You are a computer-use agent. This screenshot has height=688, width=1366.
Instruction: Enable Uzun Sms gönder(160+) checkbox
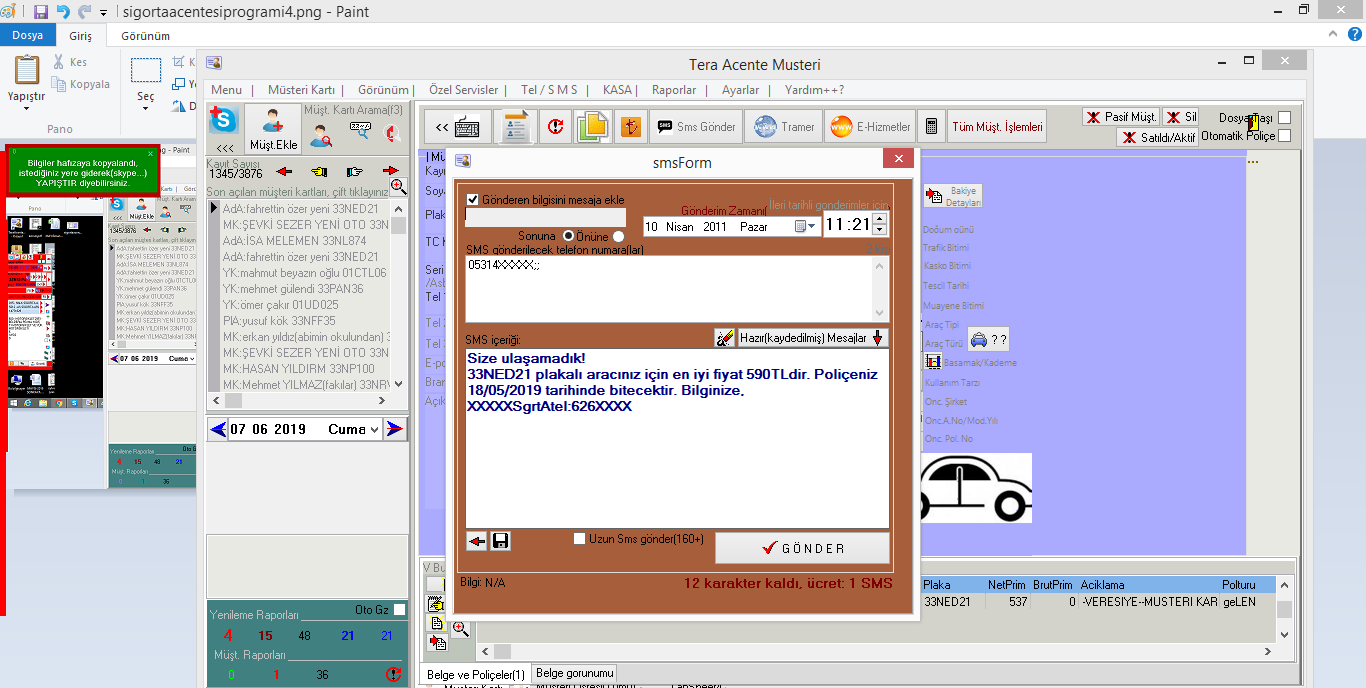(580, 539)
